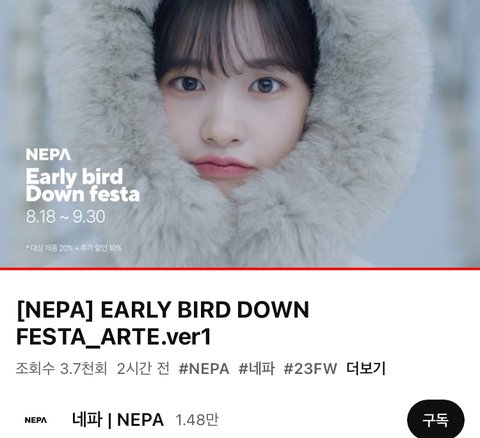Screen dimensions: 480x438
Task: Click the [NEPA] bracket text in the title
Action: [x=55, y=310]
